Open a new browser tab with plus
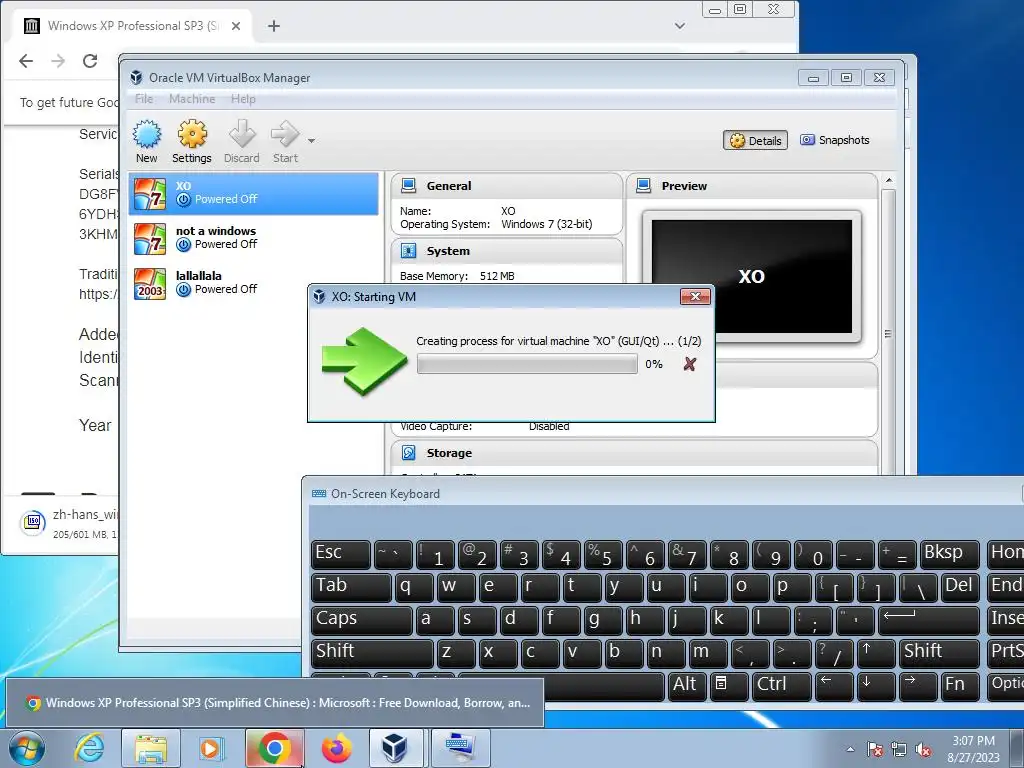1024x768 pixels. (x=274, y=26)
